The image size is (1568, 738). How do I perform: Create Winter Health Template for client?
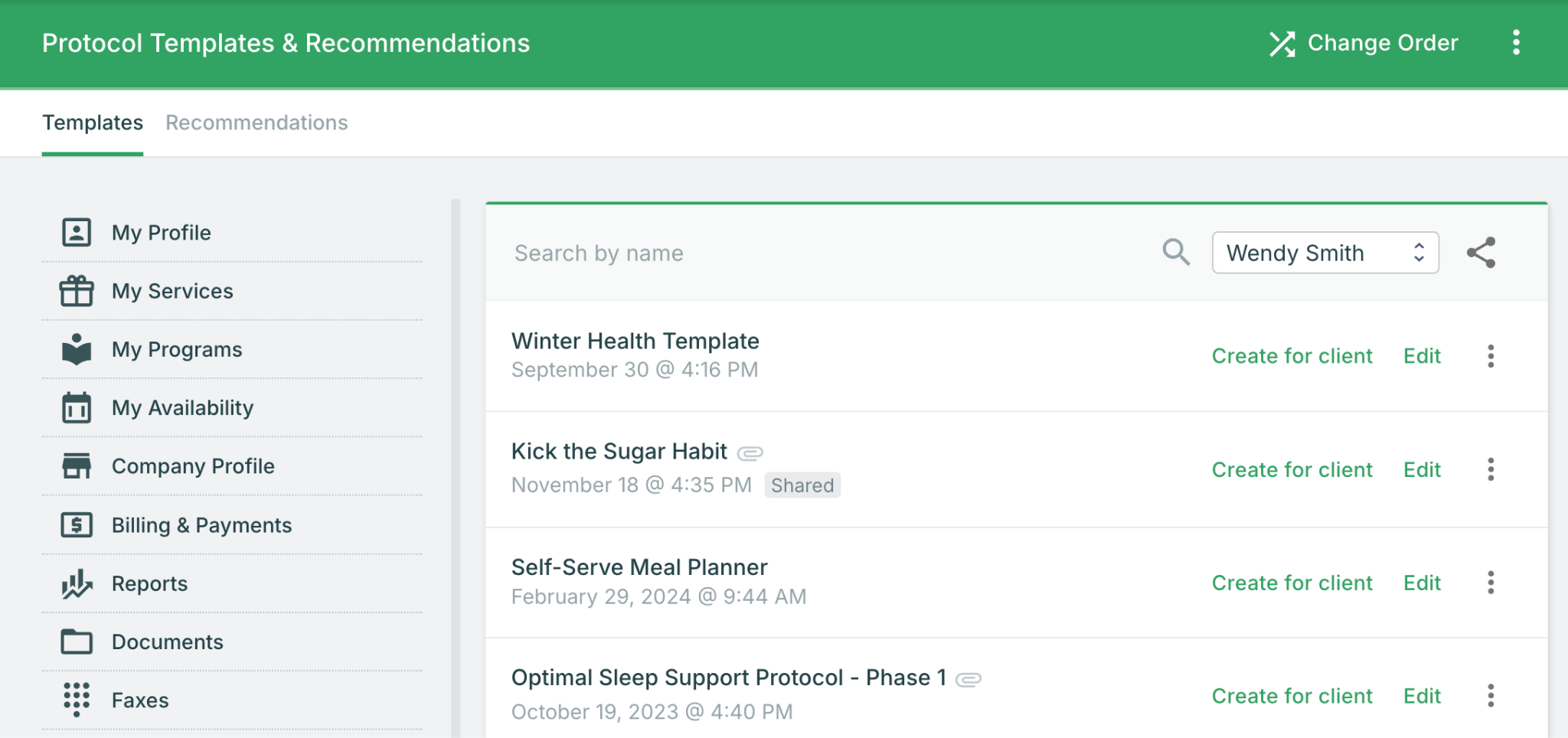(x=1292, y=356)
